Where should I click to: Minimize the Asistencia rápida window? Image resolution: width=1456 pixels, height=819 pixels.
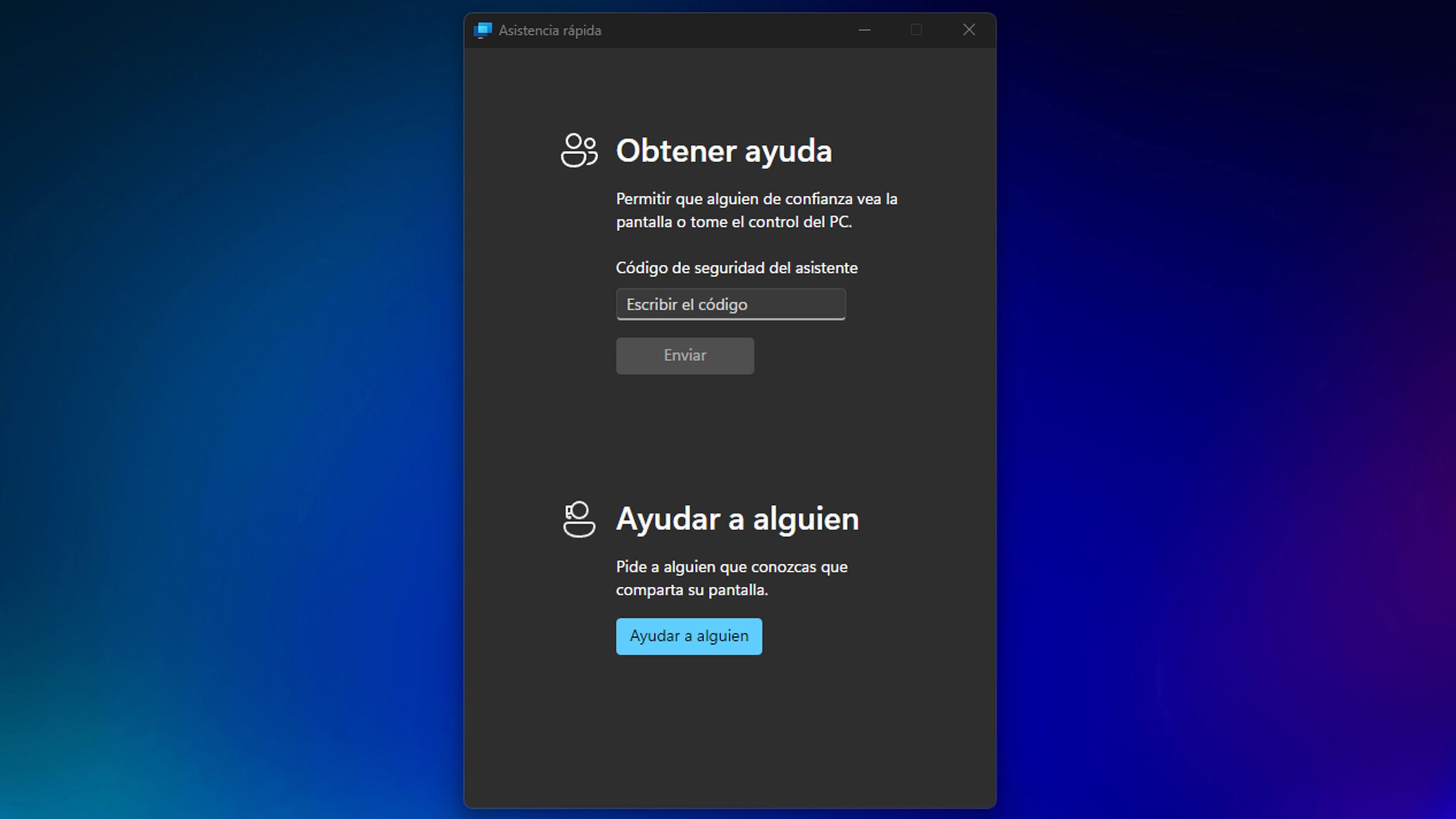click(864, 30)
